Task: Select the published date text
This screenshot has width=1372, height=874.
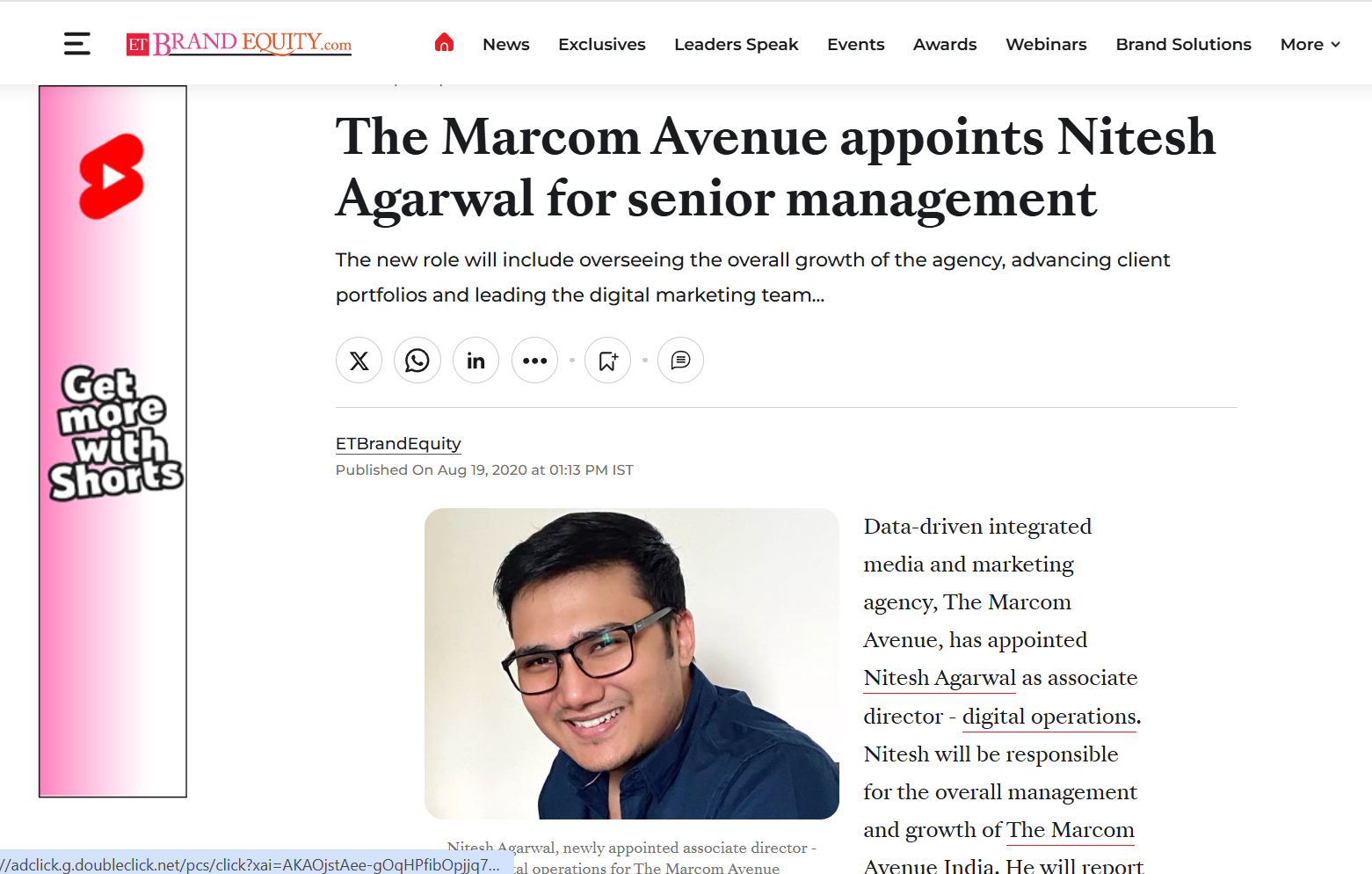Action: pyautogui.click(x=484, y=470)
